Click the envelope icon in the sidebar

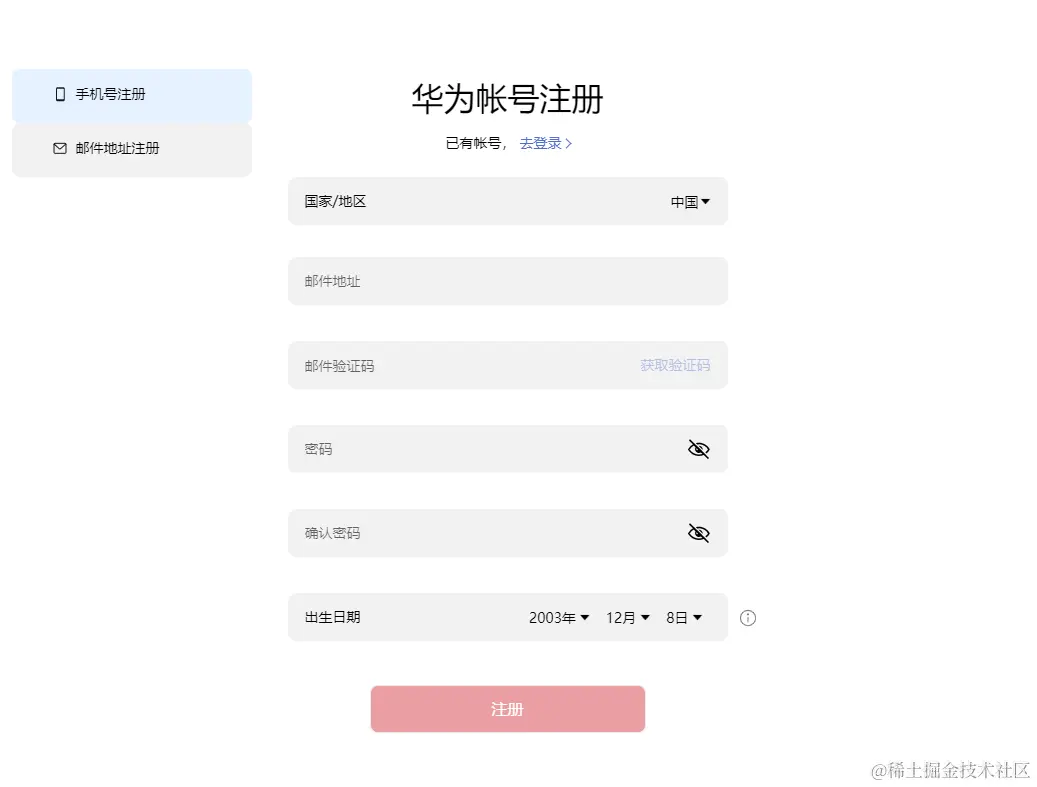[x=60, y=148]
